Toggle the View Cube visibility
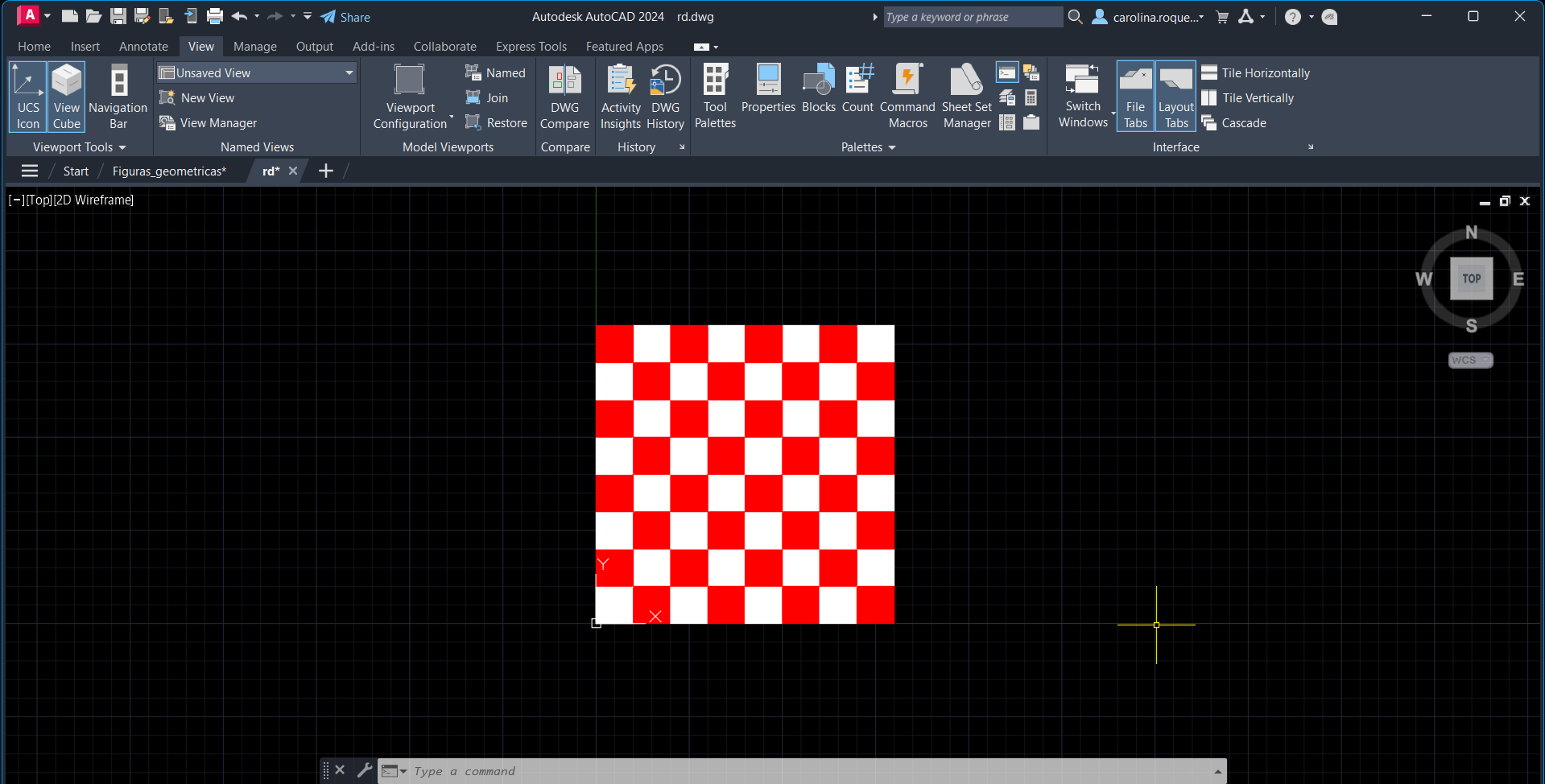This screenshot has width=1545, height=784. tap(67, 97)
